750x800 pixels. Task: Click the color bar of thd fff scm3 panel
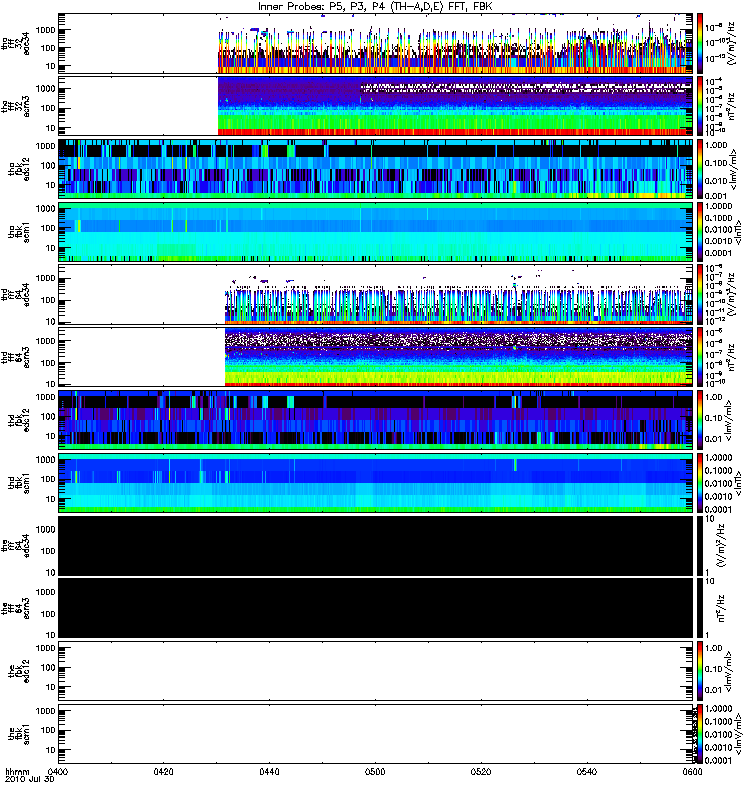(700, 357)
